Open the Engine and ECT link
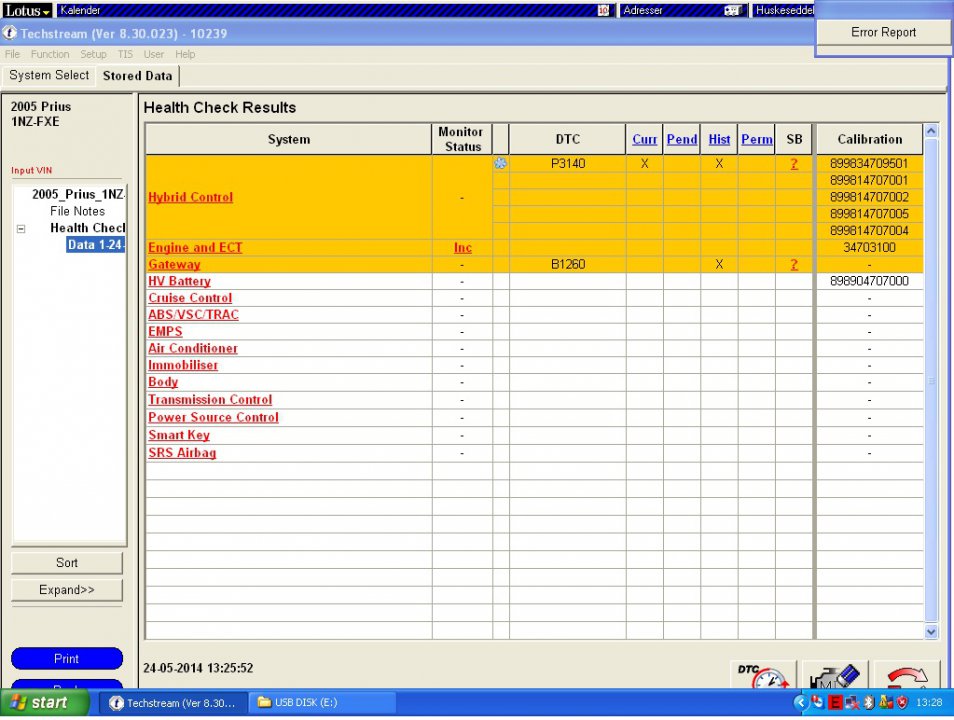This screenshot has height=720, width=954. pos(195,248)
